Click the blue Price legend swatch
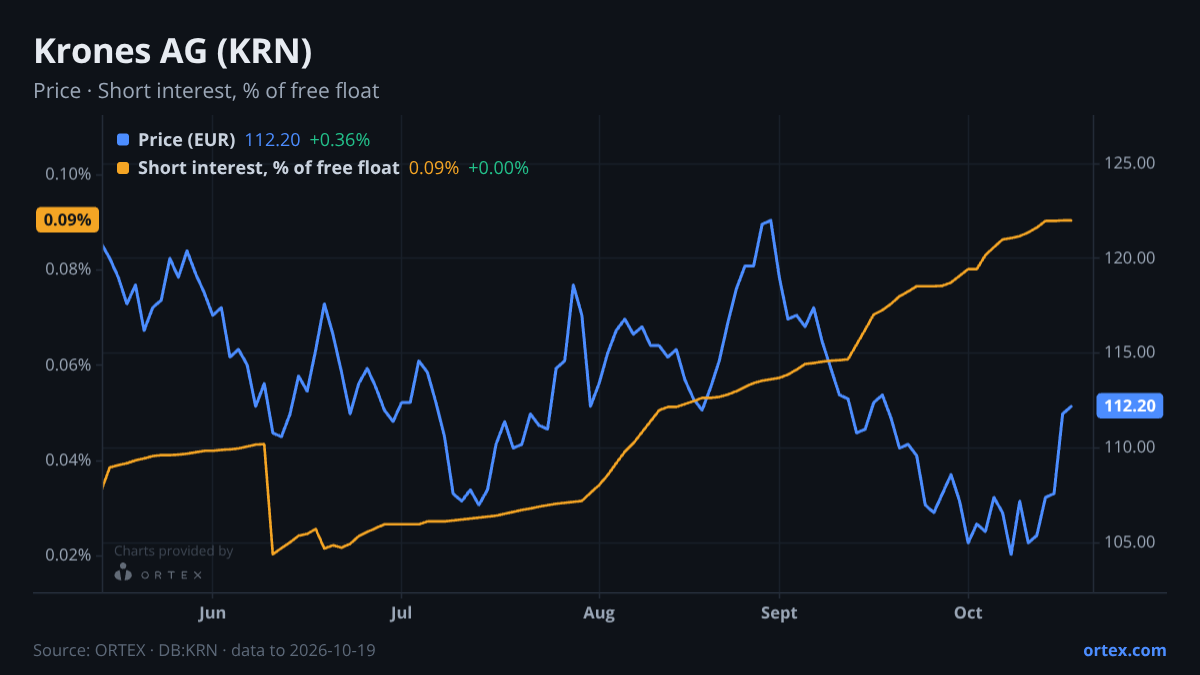 coord(123,140)
